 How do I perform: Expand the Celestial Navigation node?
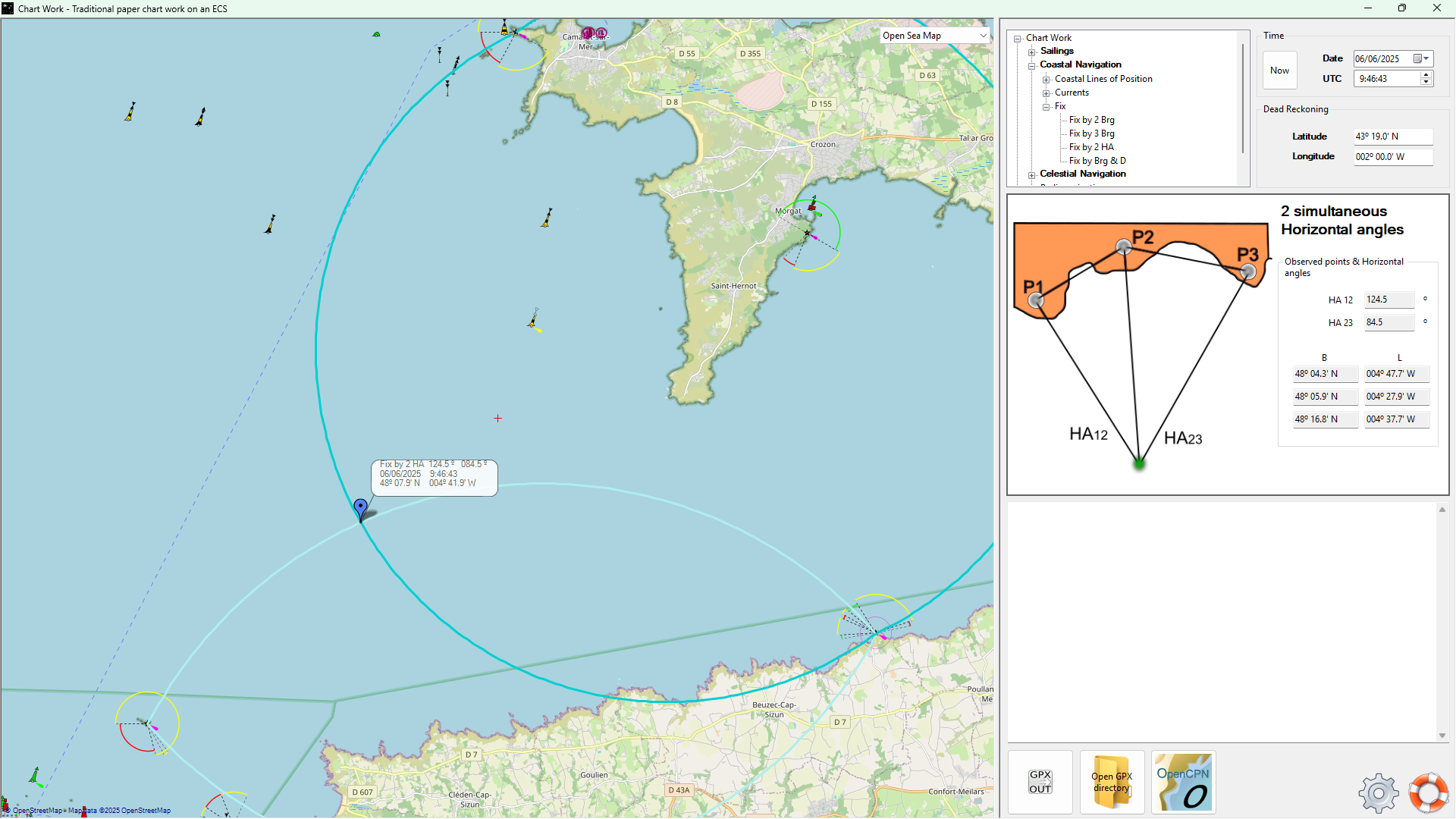tap(1032, 174)
